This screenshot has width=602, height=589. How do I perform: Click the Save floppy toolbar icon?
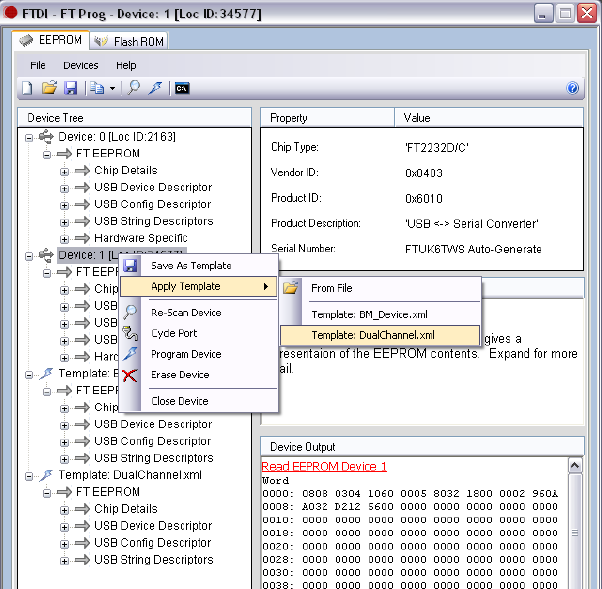(71, 88)
